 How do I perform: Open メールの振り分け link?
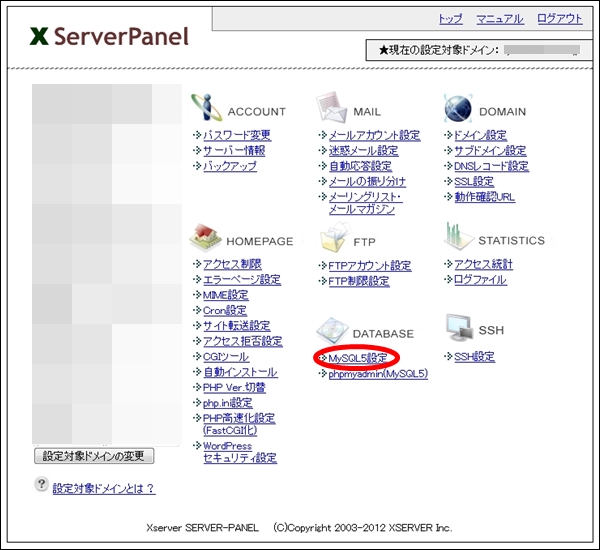367,181
